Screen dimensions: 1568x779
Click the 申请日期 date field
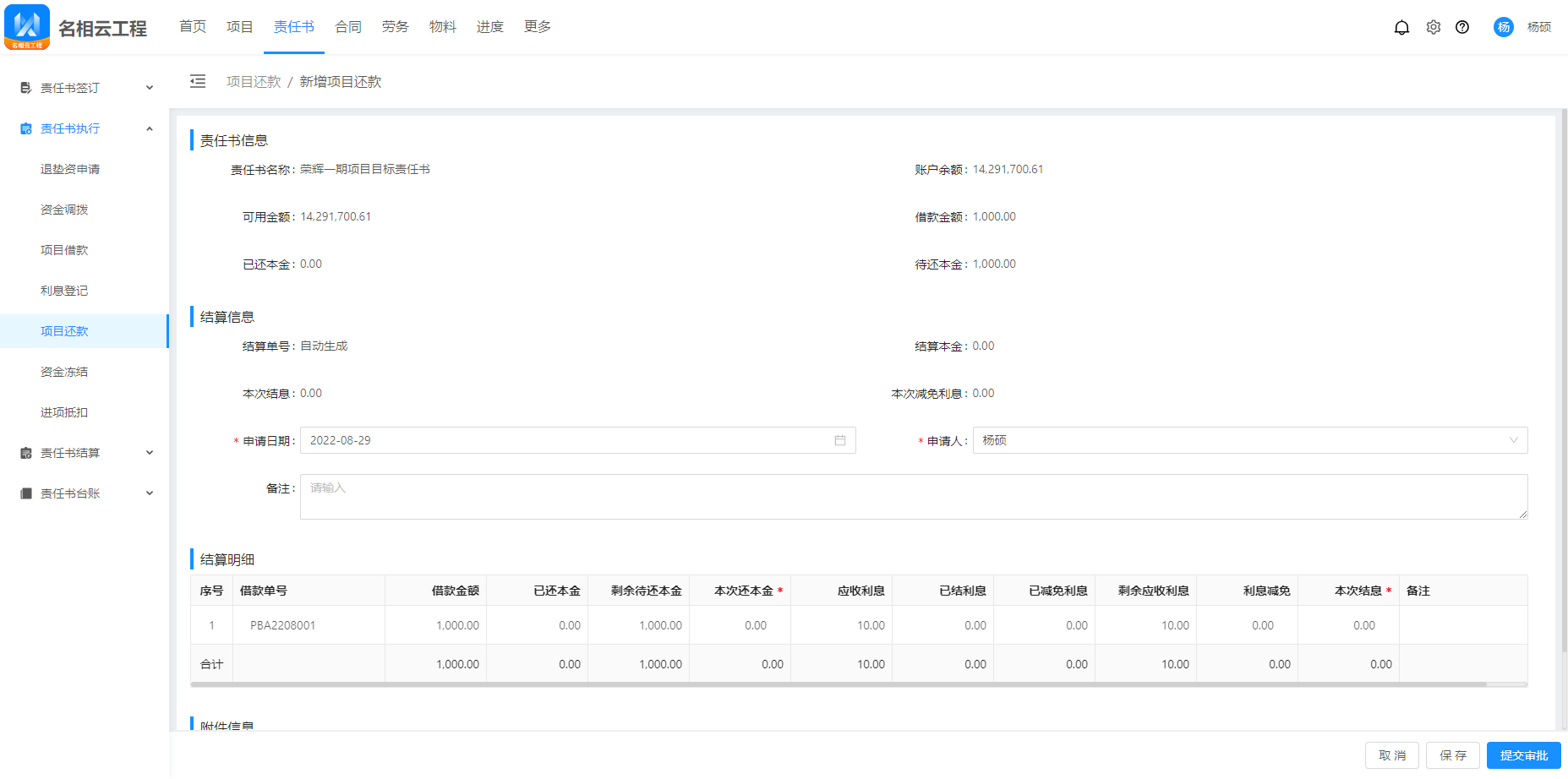pos(578,440)
